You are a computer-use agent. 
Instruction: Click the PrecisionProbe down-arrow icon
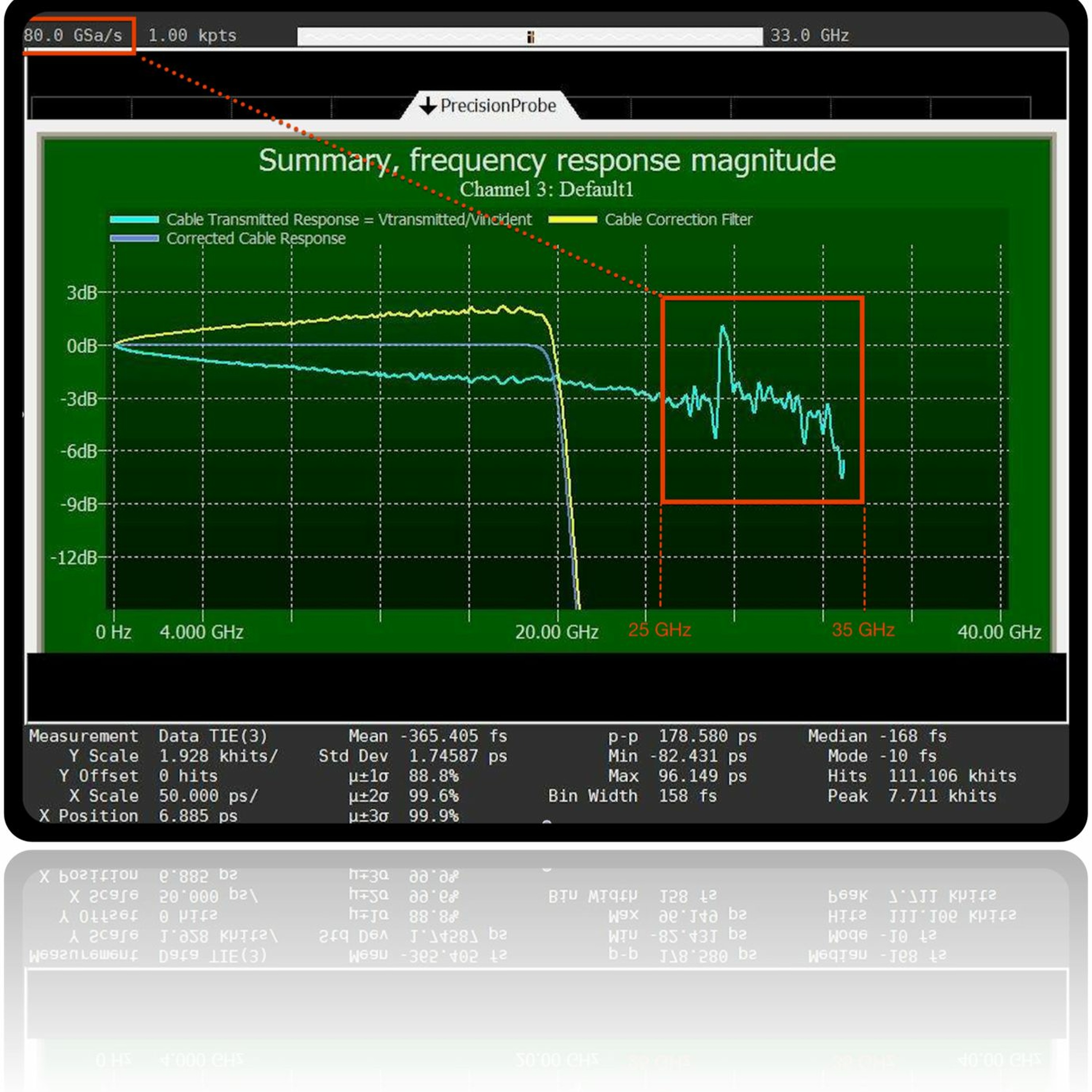click(x=428, y=106)
